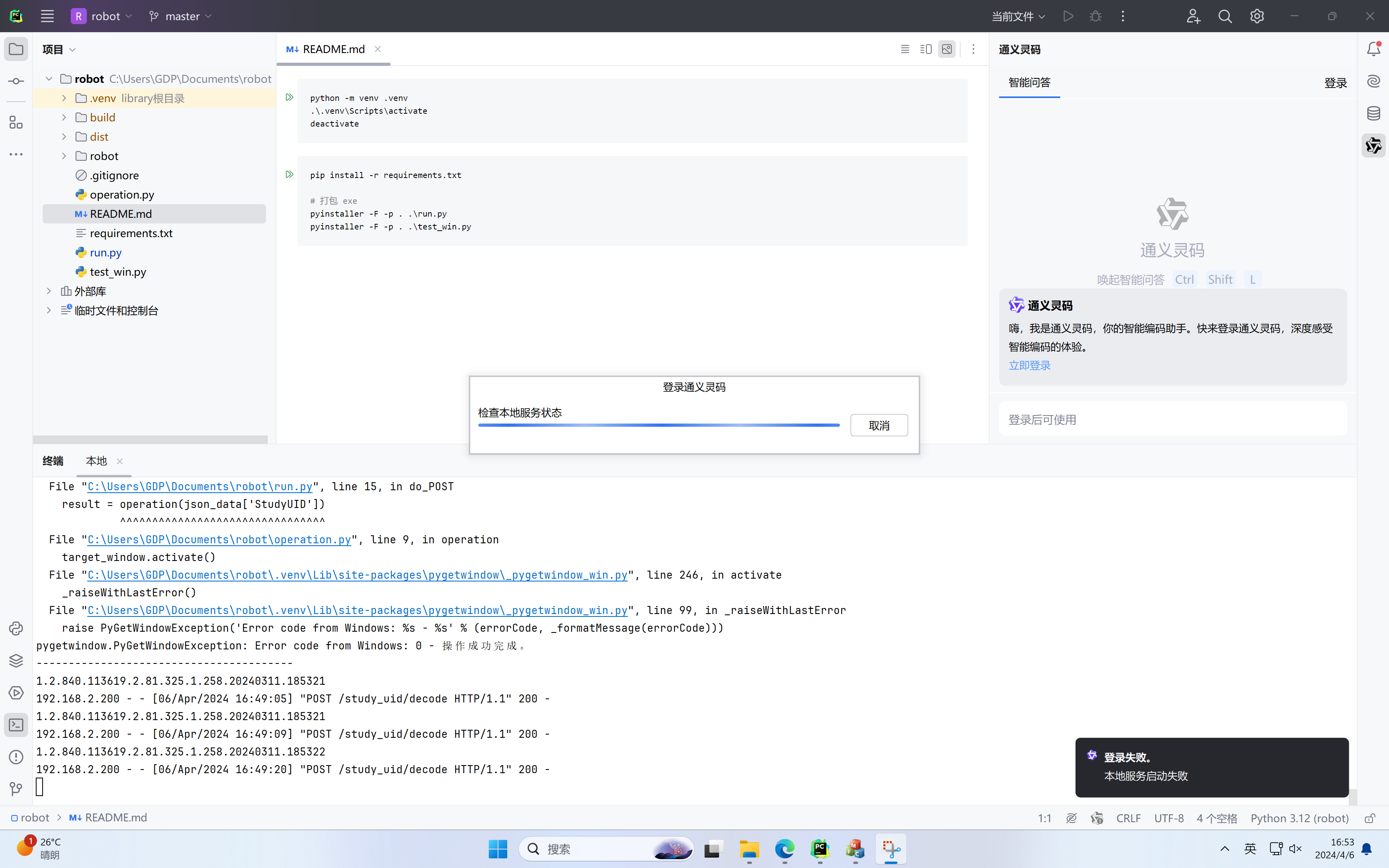1389x868 pixels.
Task: Expand the .venv folder
Action: tap(64, 98)
